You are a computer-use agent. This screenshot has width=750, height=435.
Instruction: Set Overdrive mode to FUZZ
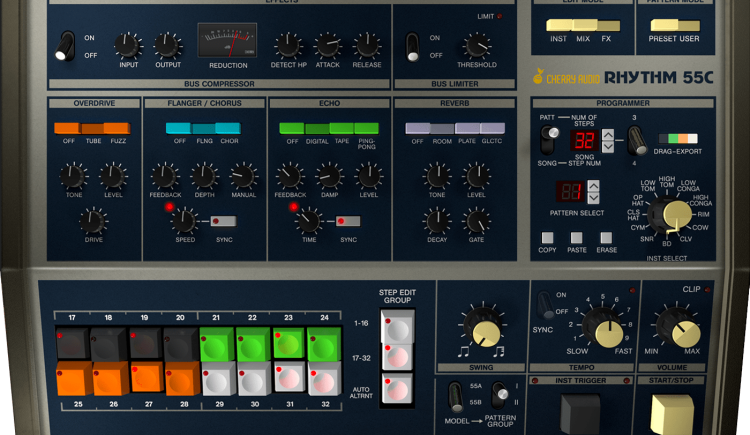pyautogui.click(x=117, y=128)
